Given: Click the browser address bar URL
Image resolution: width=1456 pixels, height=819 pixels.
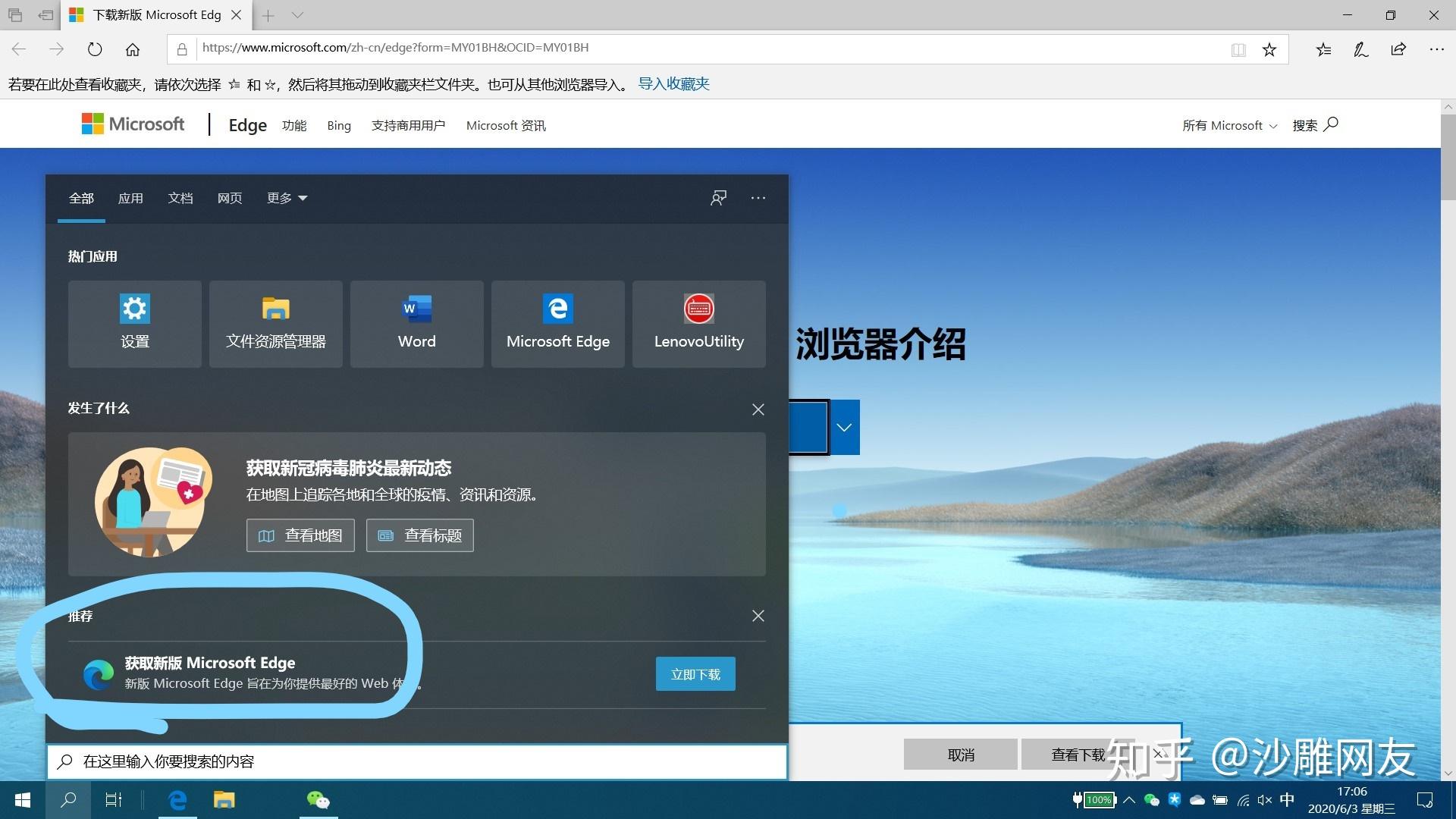Looking at the screenshot, I should [395, 48].
